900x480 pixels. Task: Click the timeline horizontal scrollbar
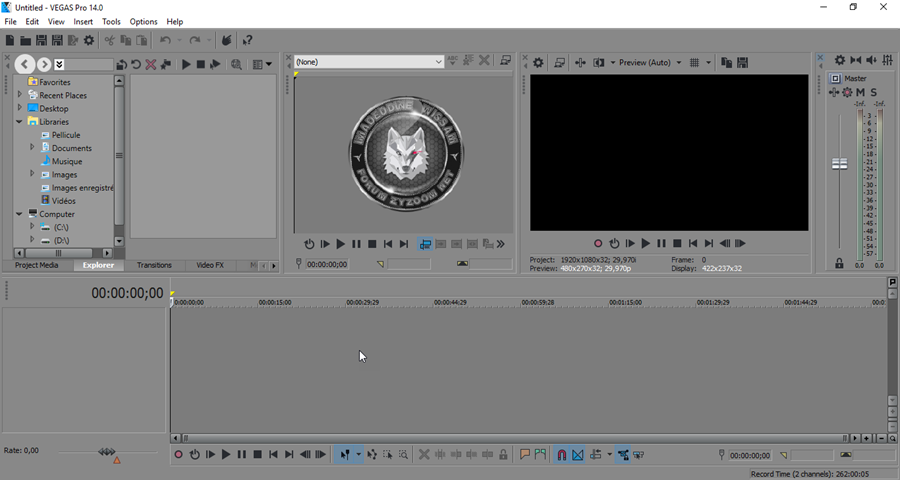[x=515, y=438]
